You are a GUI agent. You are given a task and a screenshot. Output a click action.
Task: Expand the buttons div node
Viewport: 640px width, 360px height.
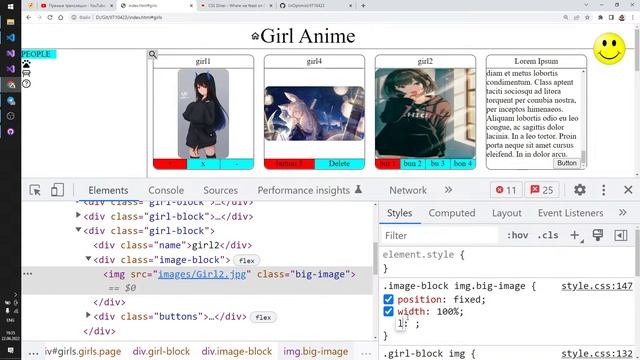click(x=88, y=316)
